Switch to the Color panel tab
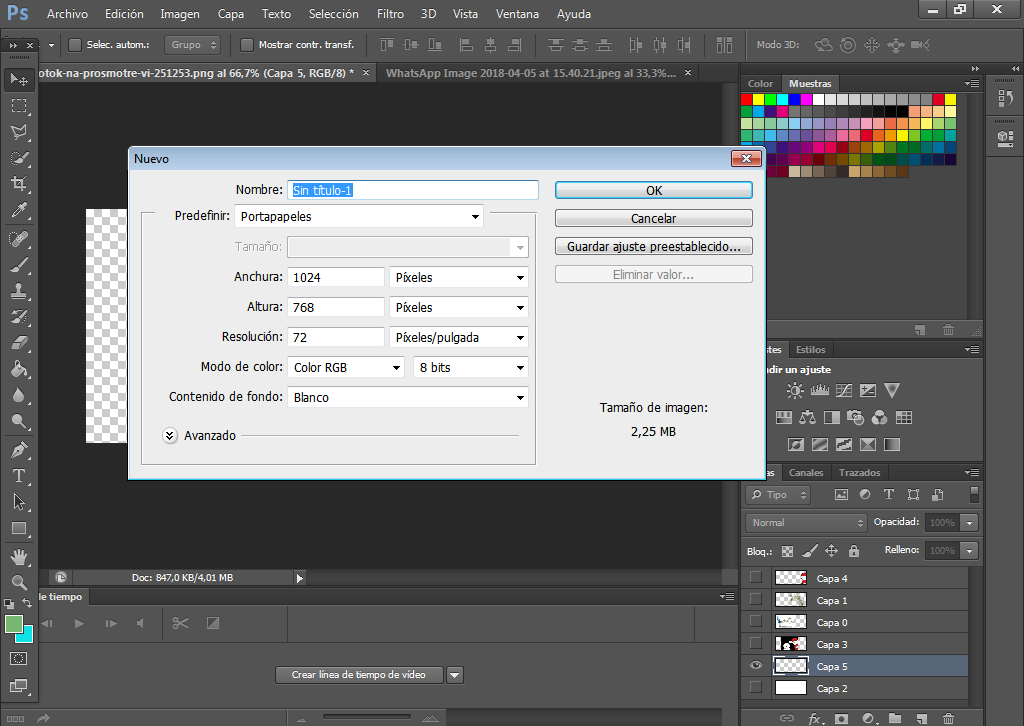 pos(760,84)
